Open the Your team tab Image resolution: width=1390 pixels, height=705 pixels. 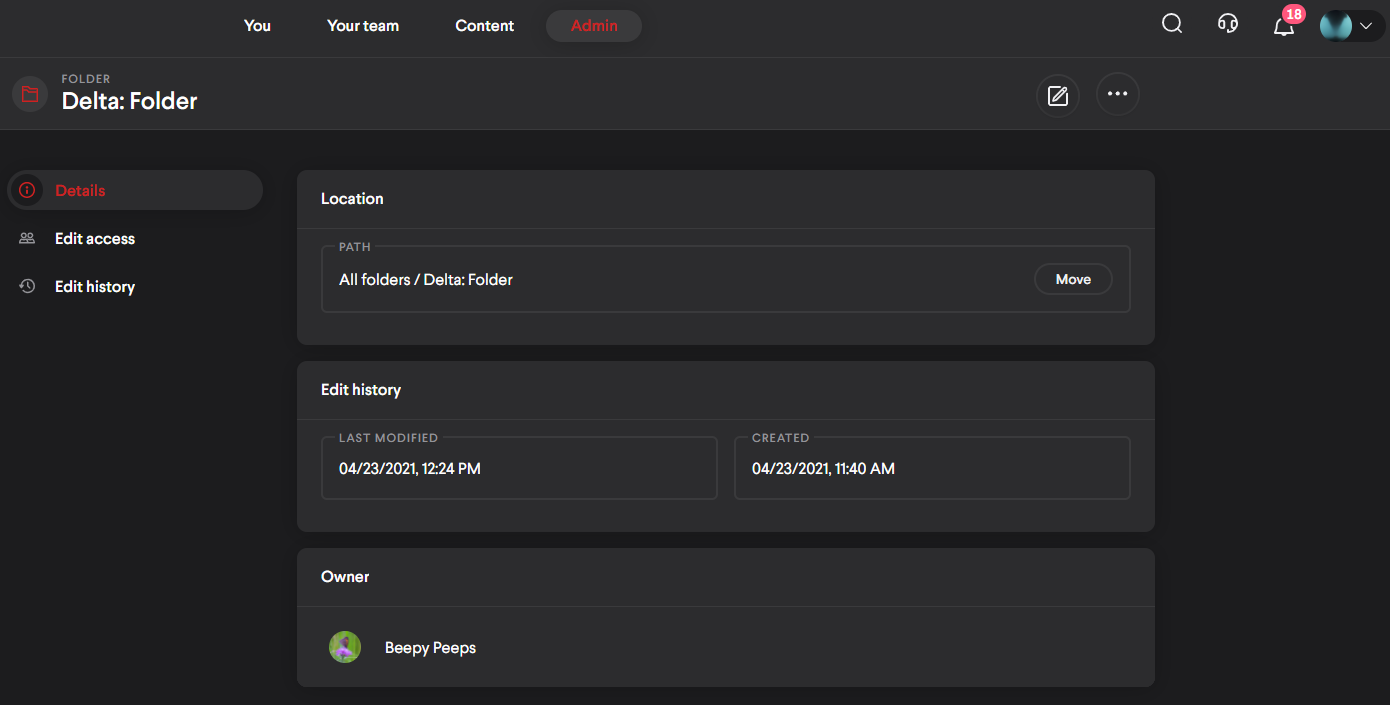click(x=363, y=26)
